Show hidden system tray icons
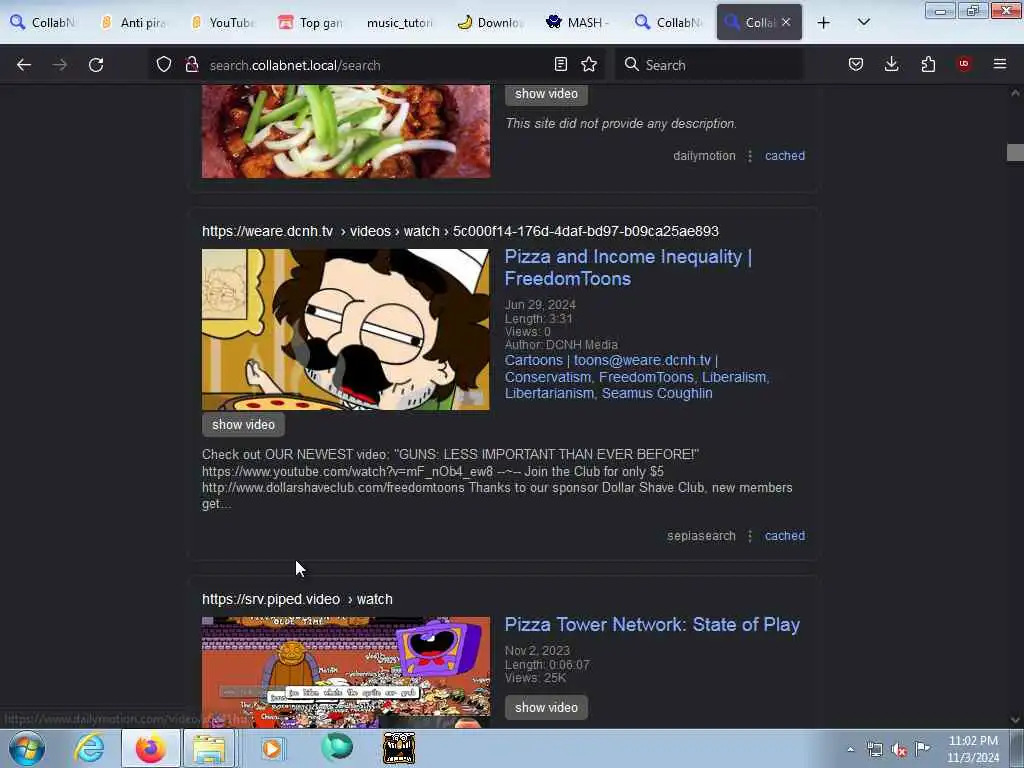The height and width of the screenshot is (768, 1024). point(850,750)
